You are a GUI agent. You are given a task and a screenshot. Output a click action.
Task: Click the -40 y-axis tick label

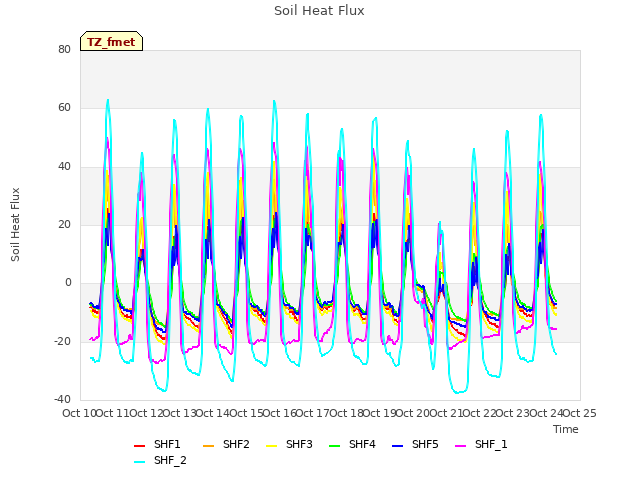[62, 400]
